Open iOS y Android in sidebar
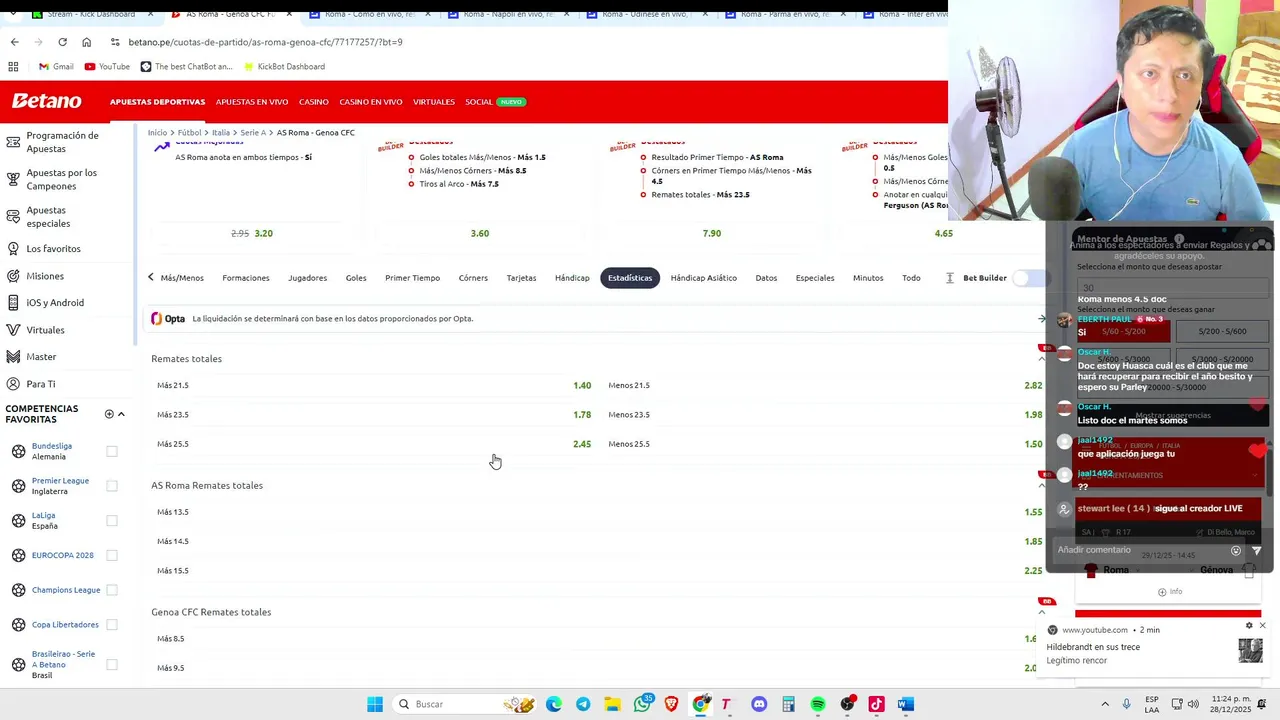The width and height of the screenshot is (1280, 720). [x=55, y=302]
